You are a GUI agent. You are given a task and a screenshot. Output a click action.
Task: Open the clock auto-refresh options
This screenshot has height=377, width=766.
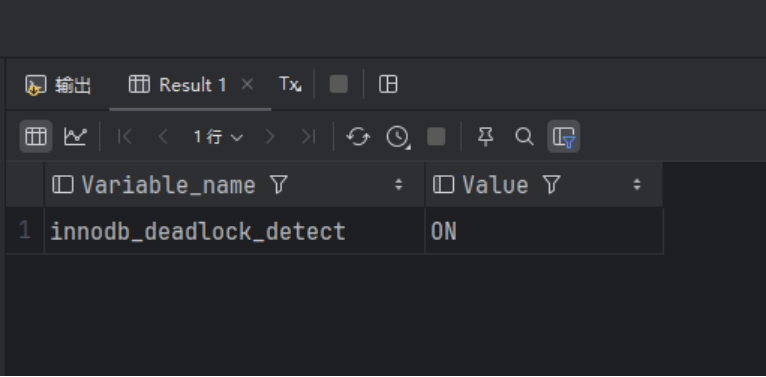pyautogui.click(x=398, y=136)
